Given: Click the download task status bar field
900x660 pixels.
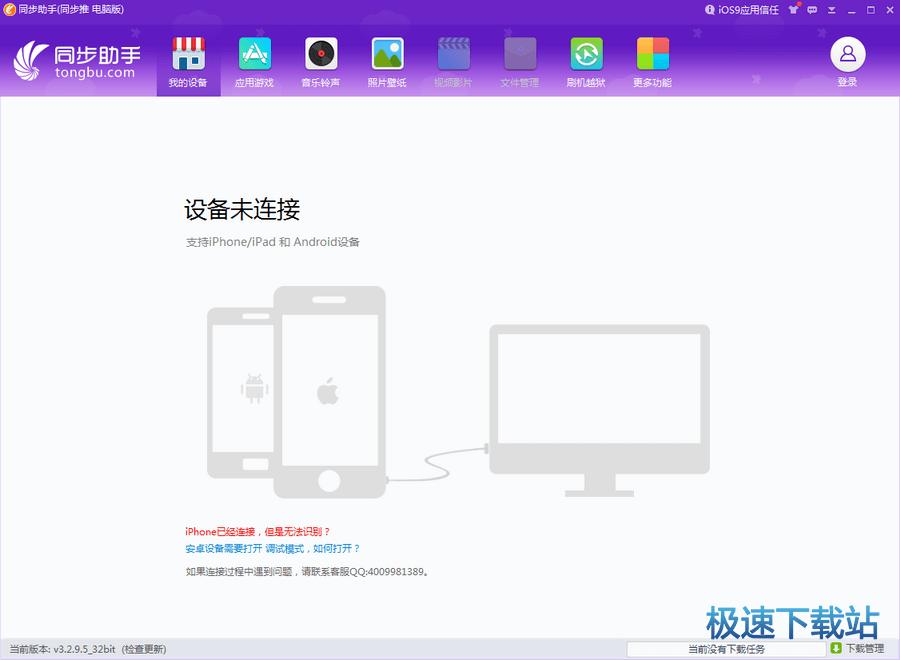Looking at the screenshot, I should click(x=726, y=649).
